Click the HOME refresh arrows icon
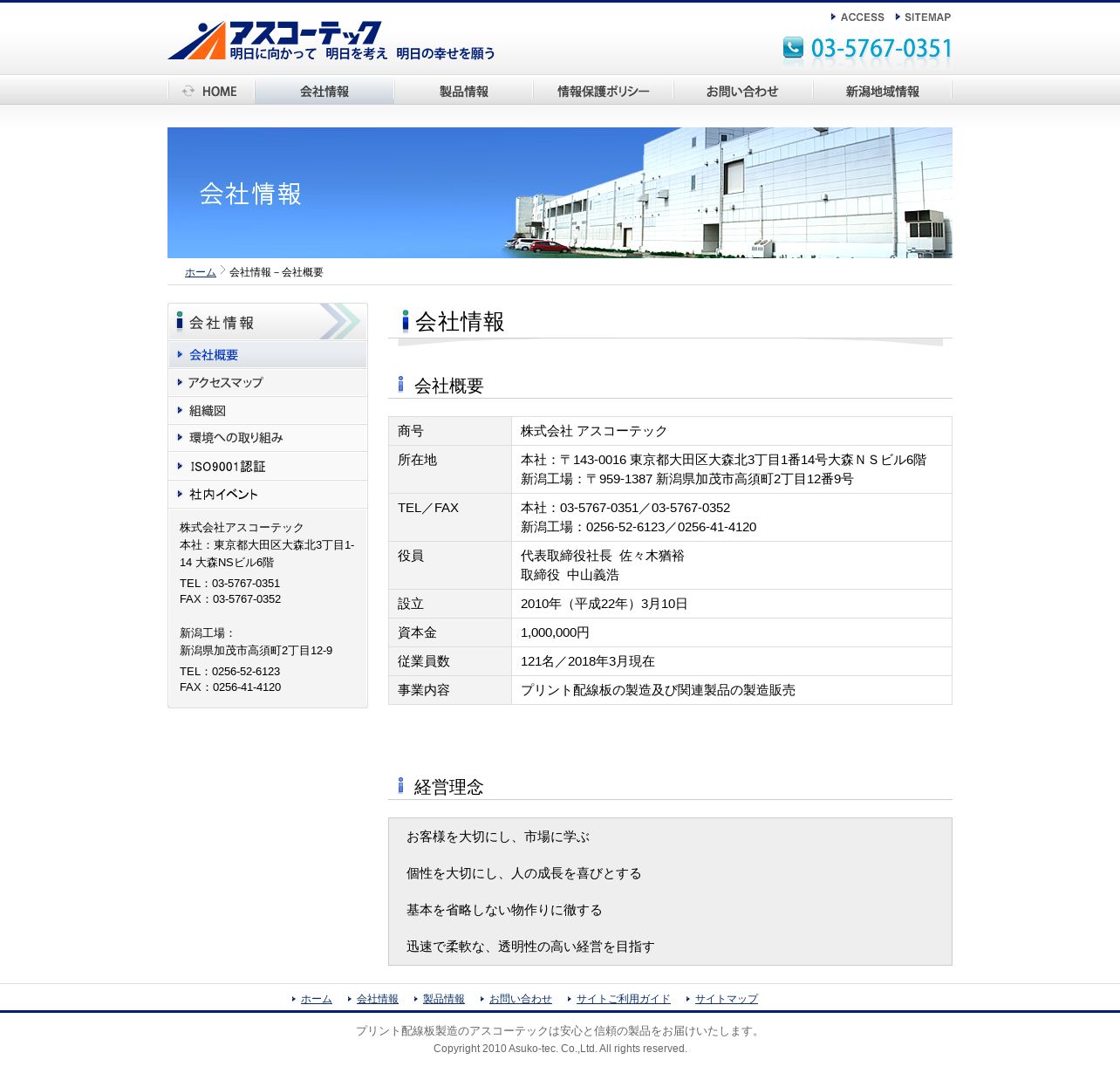Image resolution: width=1120 pixels, height=1080 pixels. 188,92
